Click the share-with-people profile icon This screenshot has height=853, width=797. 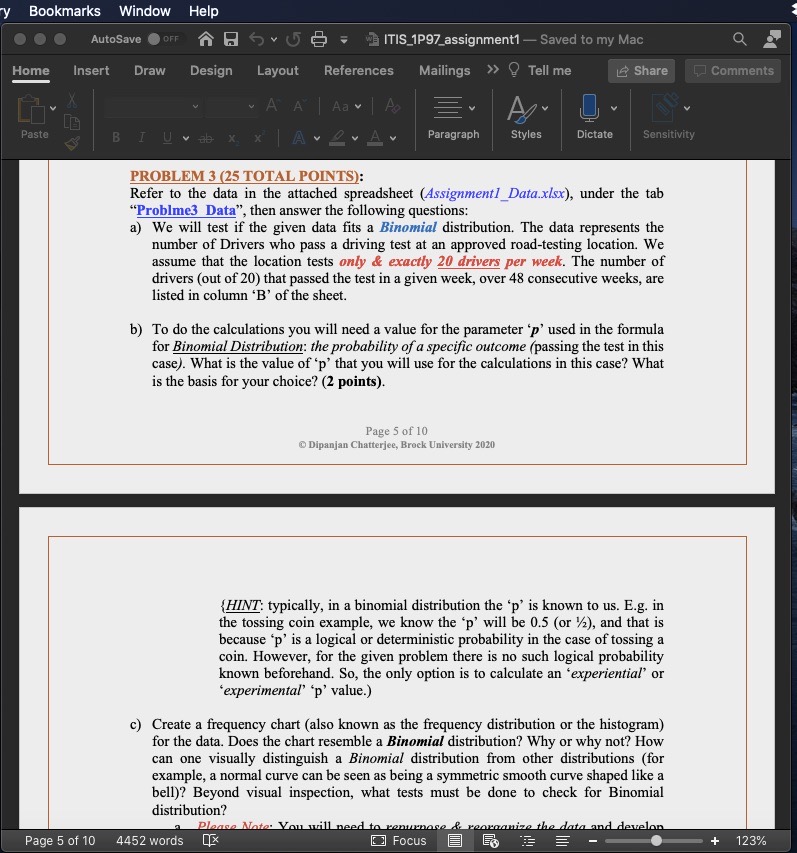click(x=772, y=39)
